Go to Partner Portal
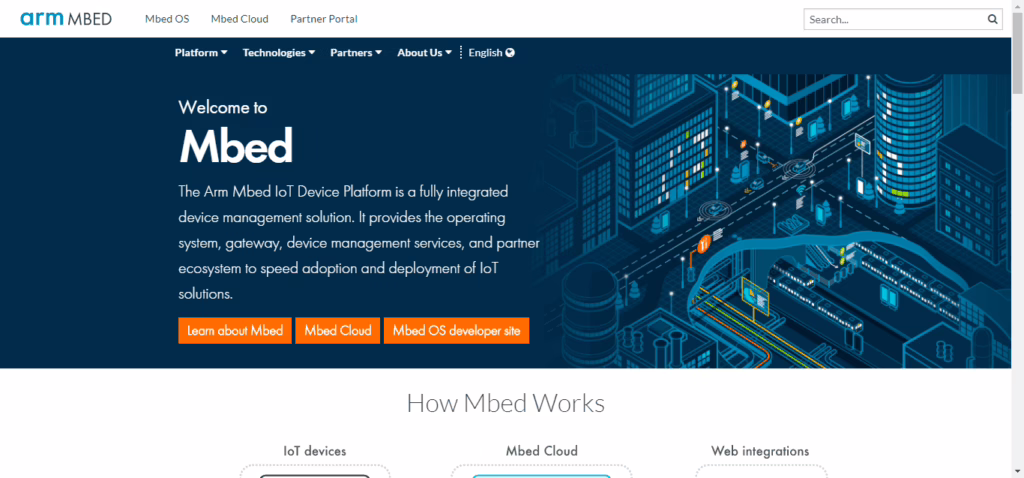Image resolution: width=1024 pixels, height=478 pixels. point(324,19)
